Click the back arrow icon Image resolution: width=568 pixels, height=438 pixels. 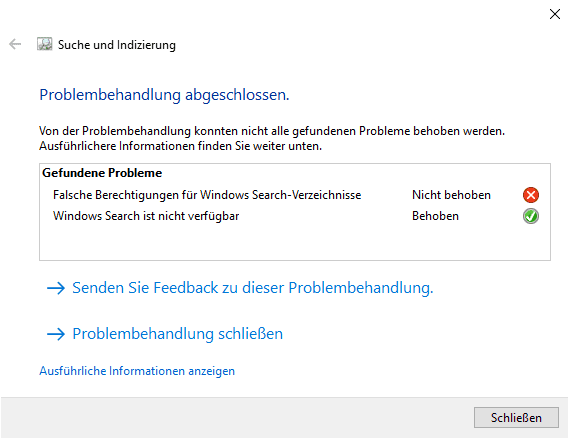(15, 44)
